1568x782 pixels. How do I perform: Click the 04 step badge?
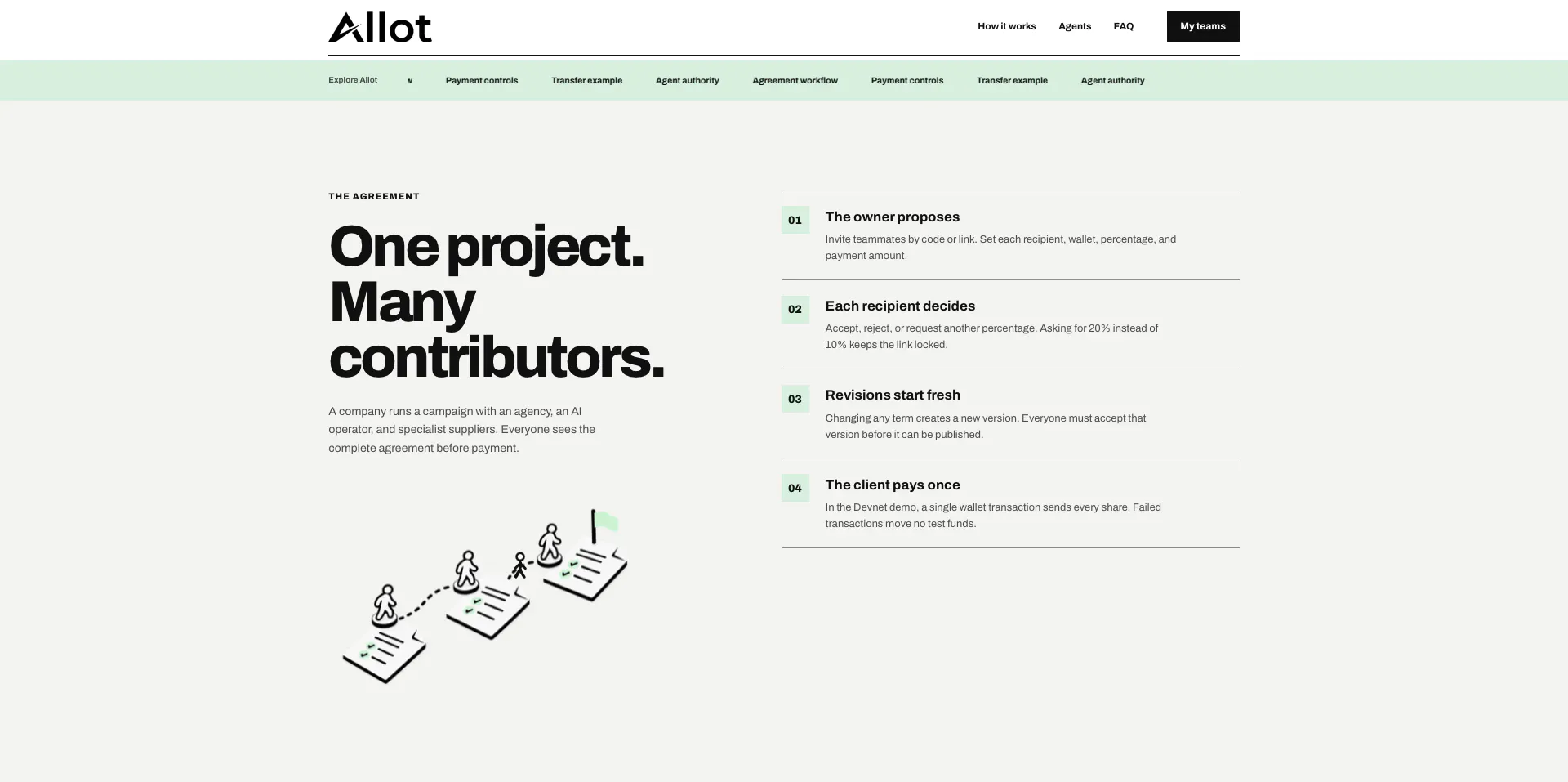(x=795, y=488)
